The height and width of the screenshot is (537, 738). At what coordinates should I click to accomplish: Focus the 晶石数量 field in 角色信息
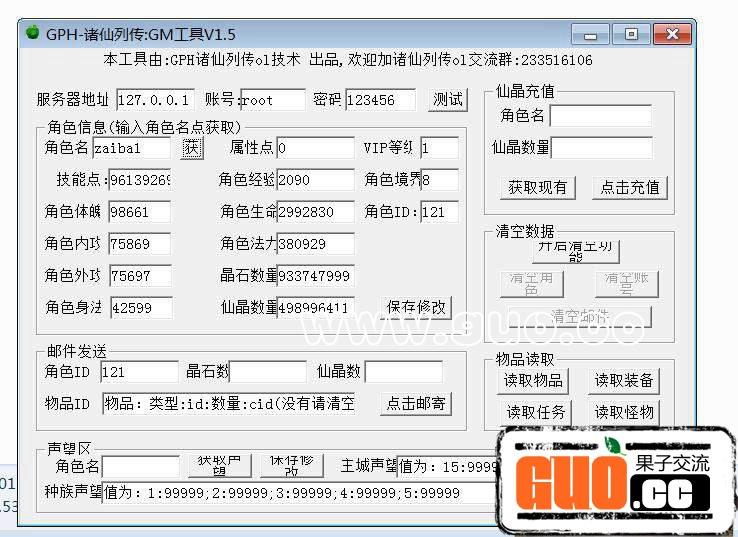[x=315, y=276]
